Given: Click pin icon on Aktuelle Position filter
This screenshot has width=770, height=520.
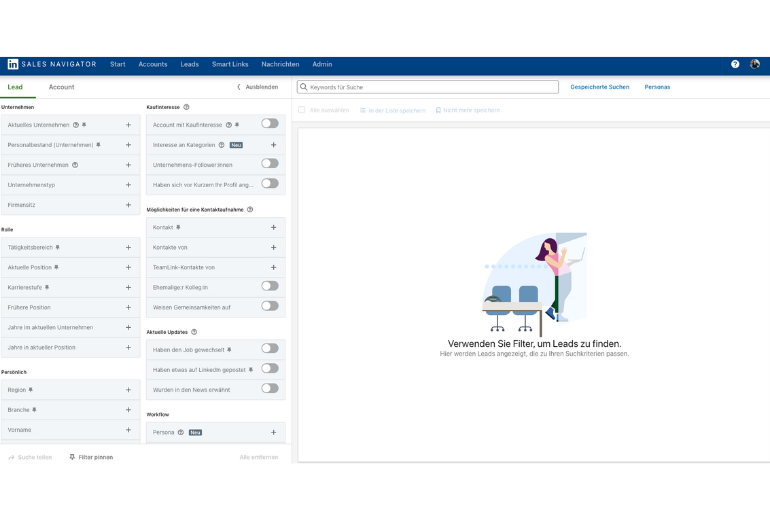Looking at the screenshot, I should 56,267.
